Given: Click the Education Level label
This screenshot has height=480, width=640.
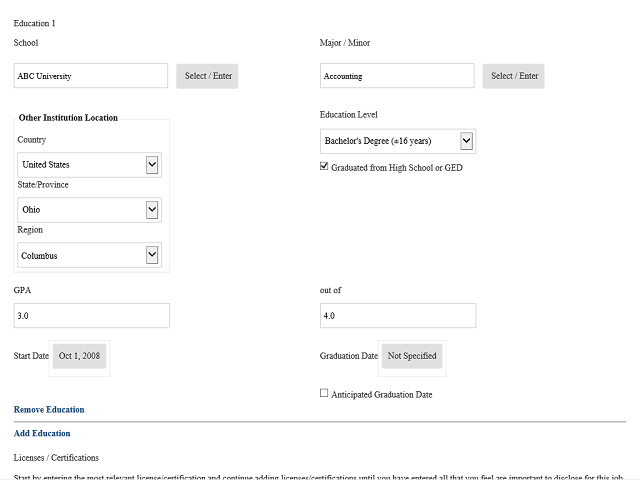Looking at the screenshot, I should pyautogui.click(x=349, y=115).
